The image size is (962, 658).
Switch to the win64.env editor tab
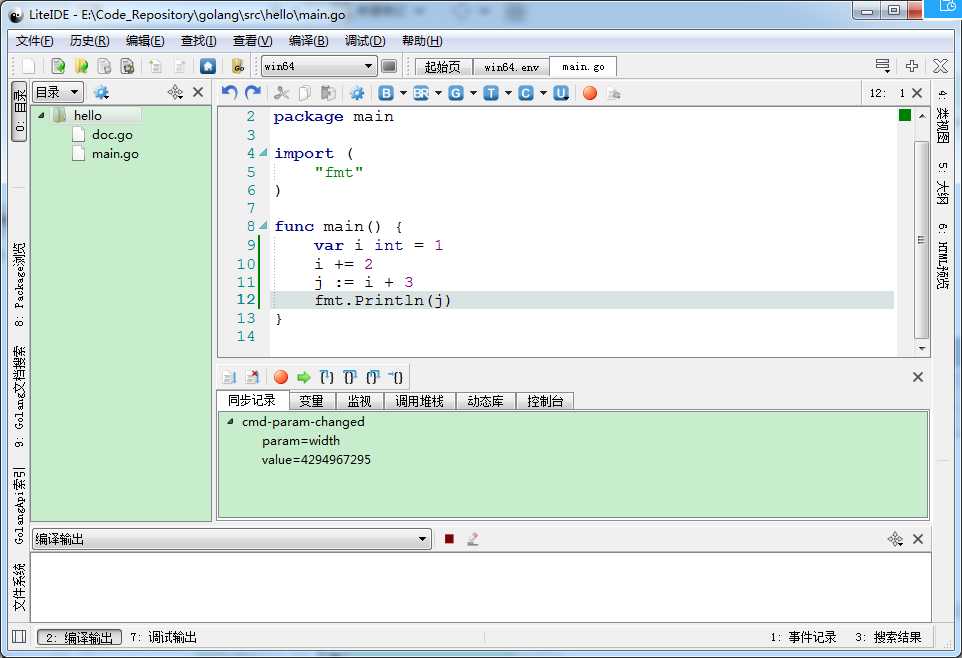[511, 66]
